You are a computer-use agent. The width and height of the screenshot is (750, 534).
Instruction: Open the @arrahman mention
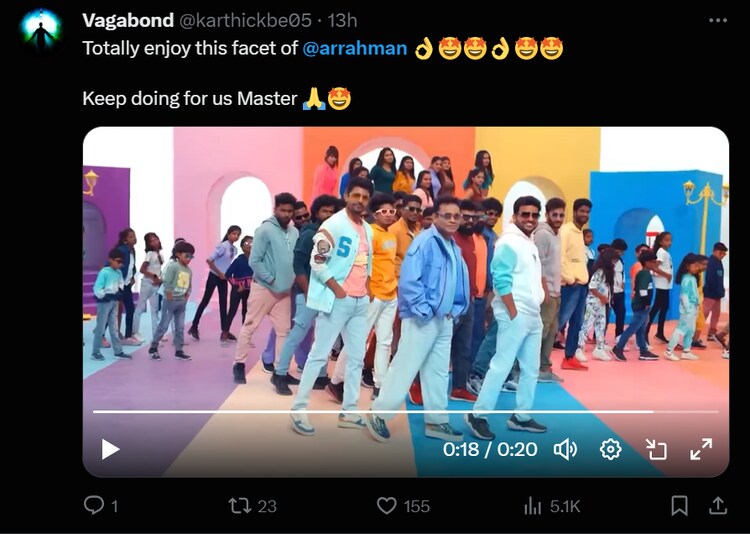click(354, 48)
